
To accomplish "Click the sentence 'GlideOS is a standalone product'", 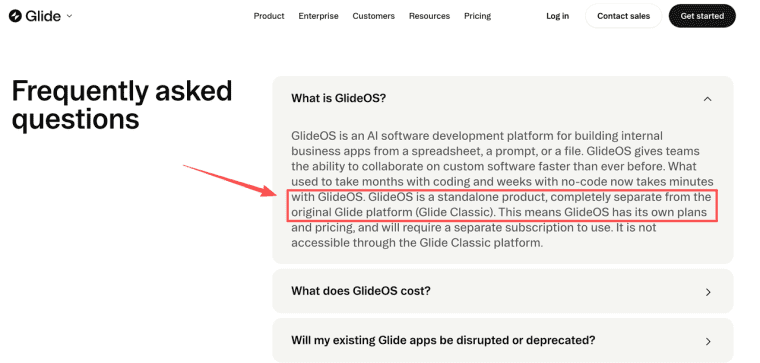I will pos(458,197).
